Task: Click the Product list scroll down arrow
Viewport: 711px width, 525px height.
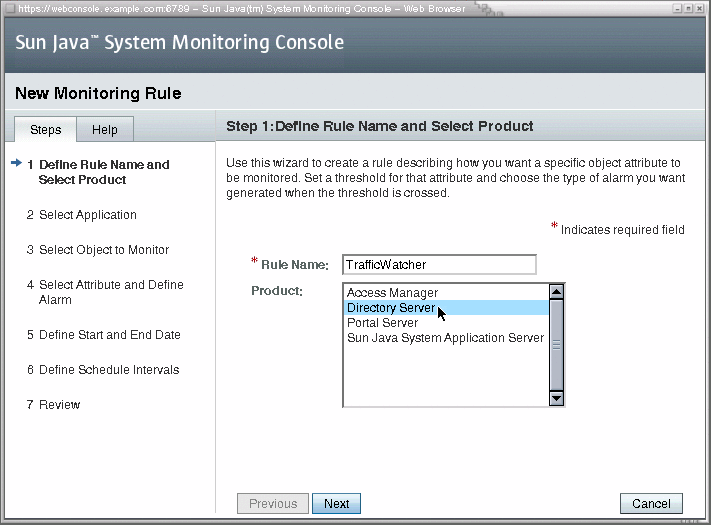Action: tap(556, 399)
